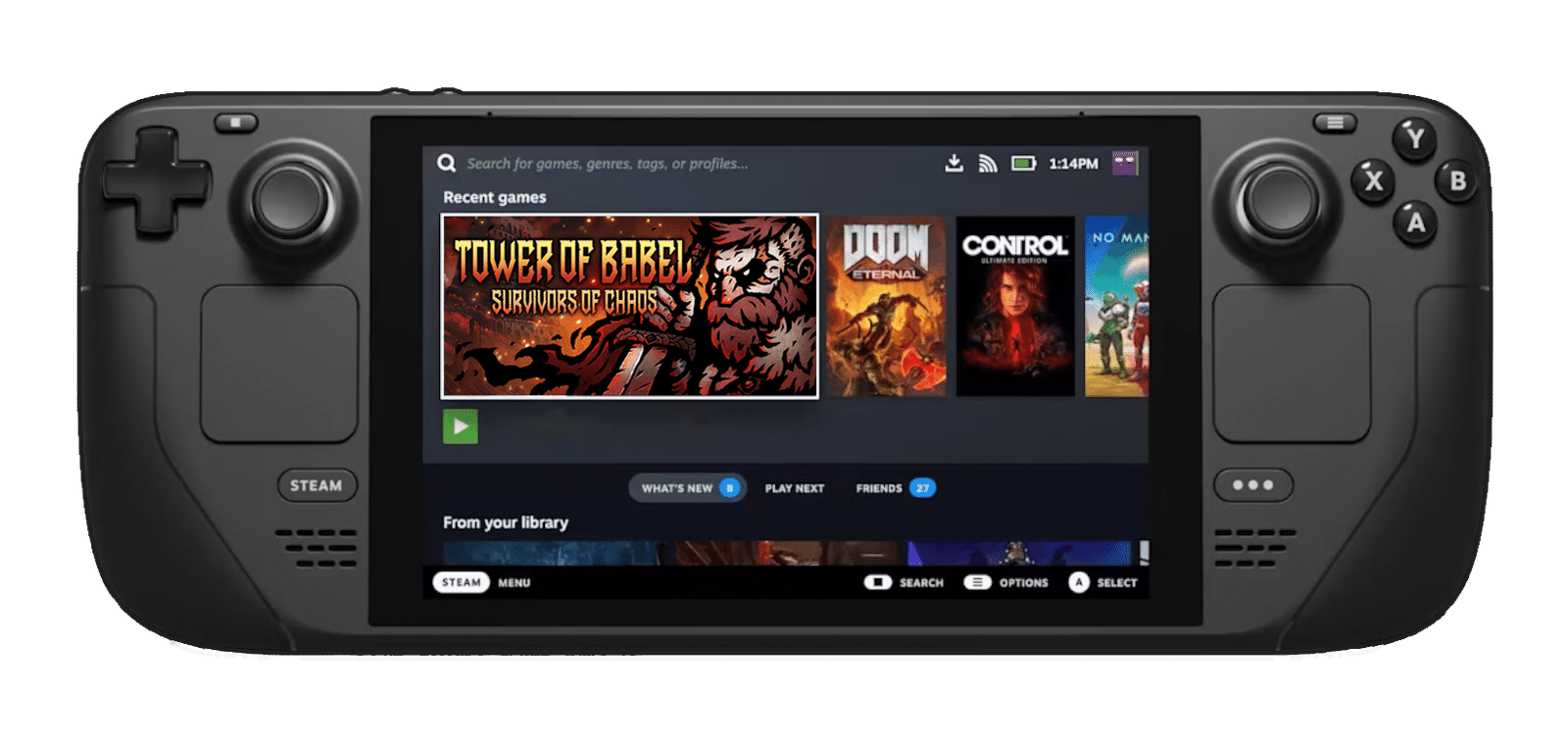Viewport: 1568px width, 746px height.
Task: Click the X face button
Action: 1373,180
